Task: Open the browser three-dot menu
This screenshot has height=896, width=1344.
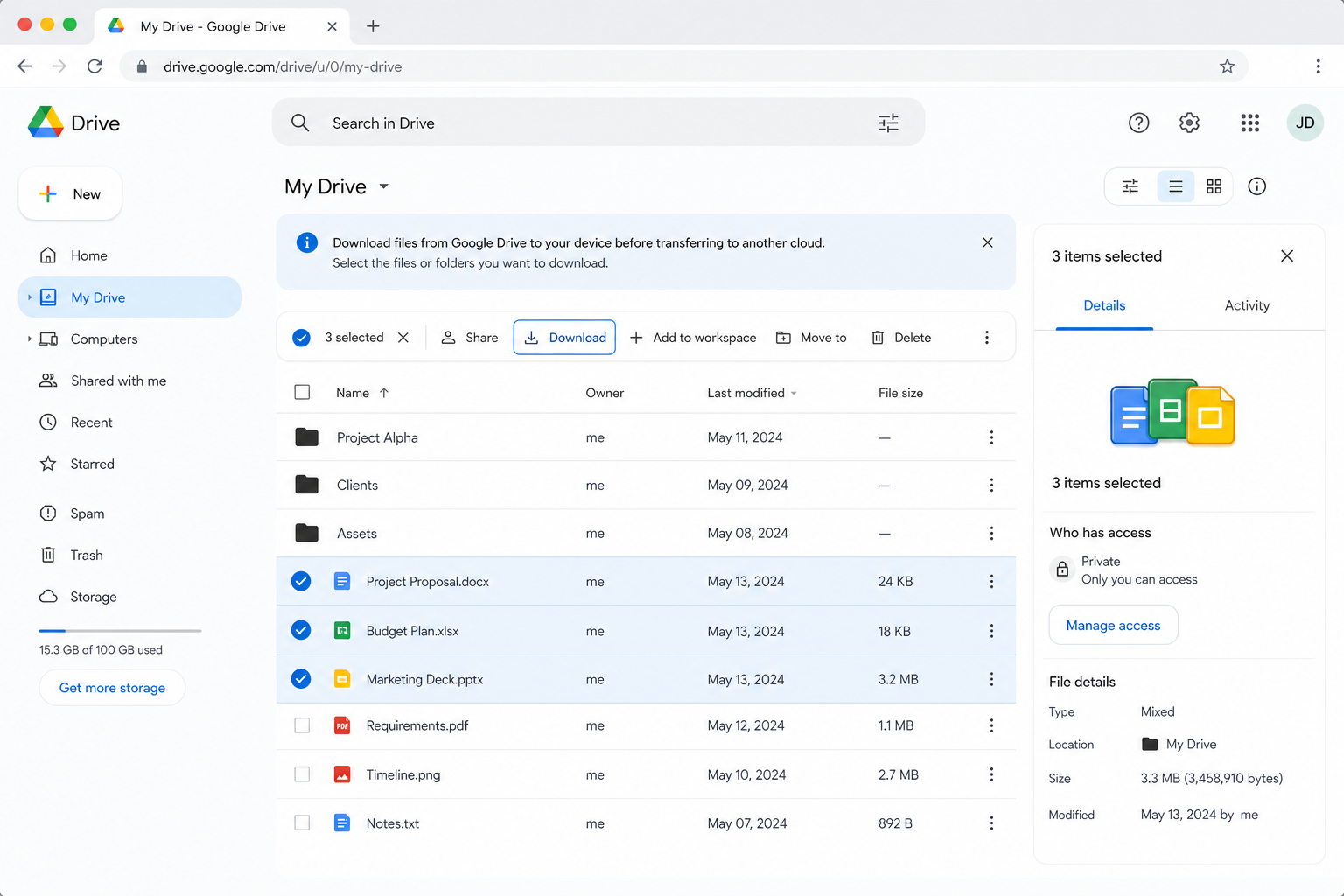Action: coord(1318,66)
